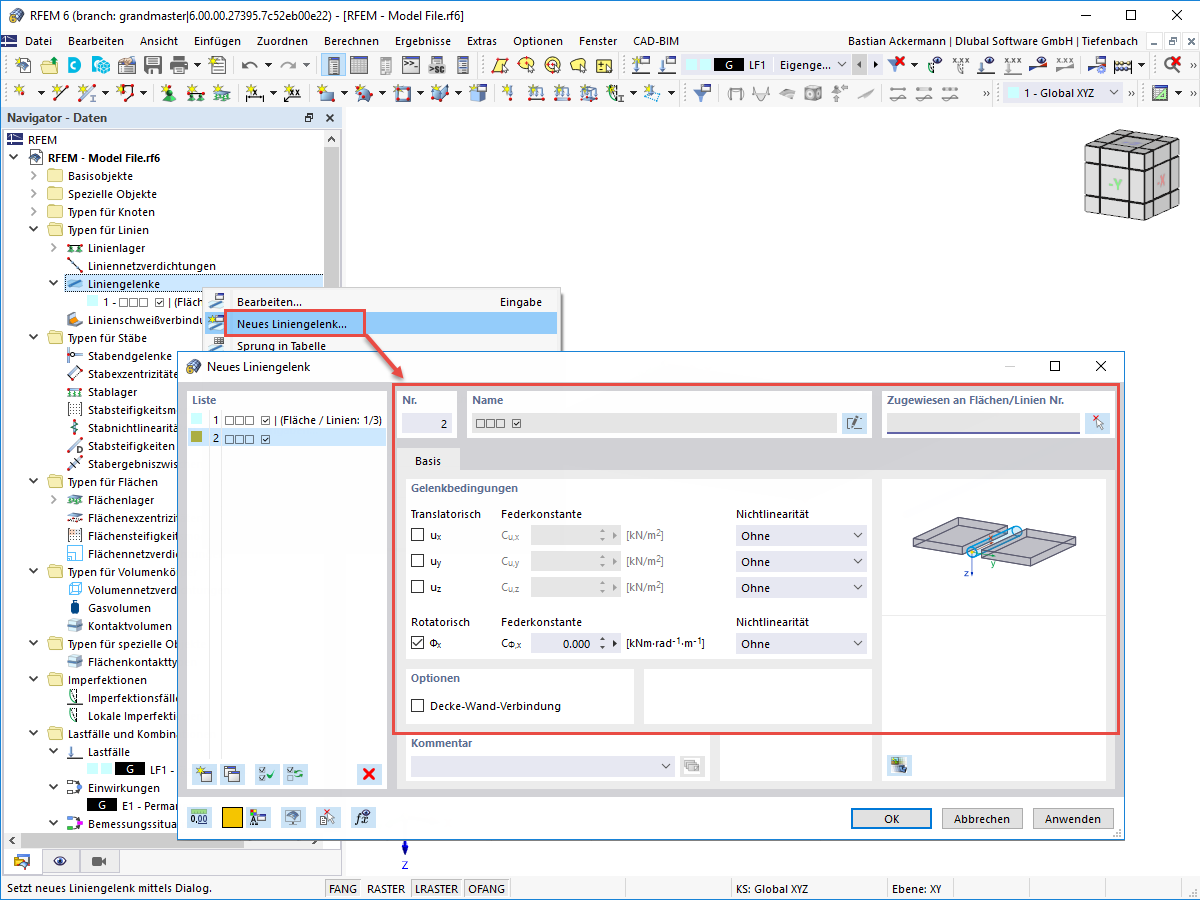Click the Zugewiesen an Flächen/Linien Nr. field
This screenshot has height=900, width=1200.
tap(982, 423)
